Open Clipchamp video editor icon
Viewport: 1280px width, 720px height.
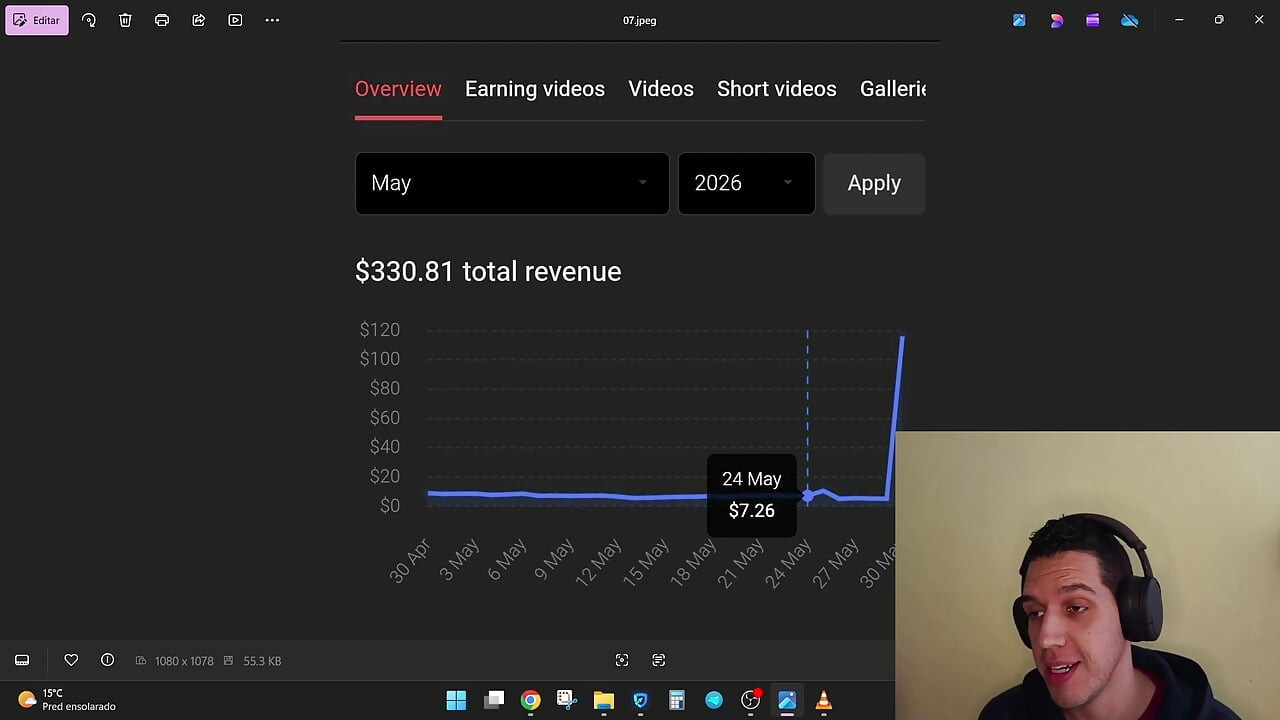1092,20
